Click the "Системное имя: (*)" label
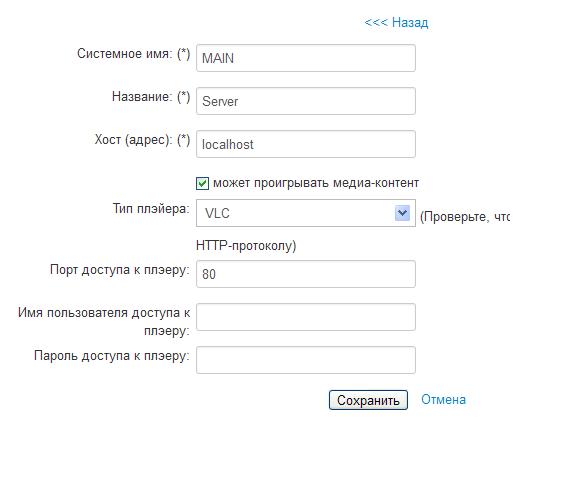The image size is (575, 486). point(133,54)
